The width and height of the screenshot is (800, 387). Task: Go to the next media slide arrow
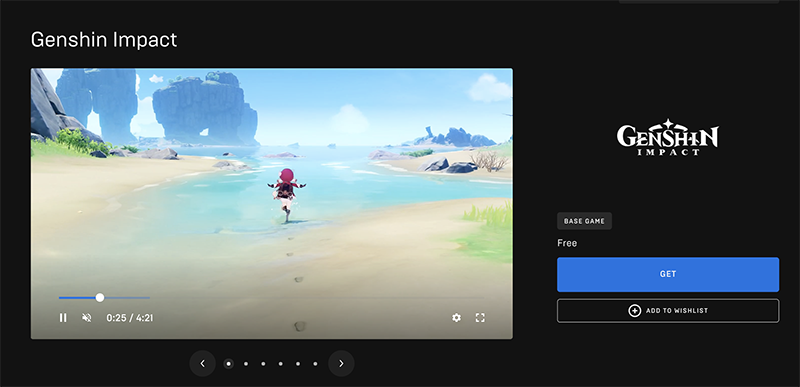pyautogui.click(x=341, y=364)
